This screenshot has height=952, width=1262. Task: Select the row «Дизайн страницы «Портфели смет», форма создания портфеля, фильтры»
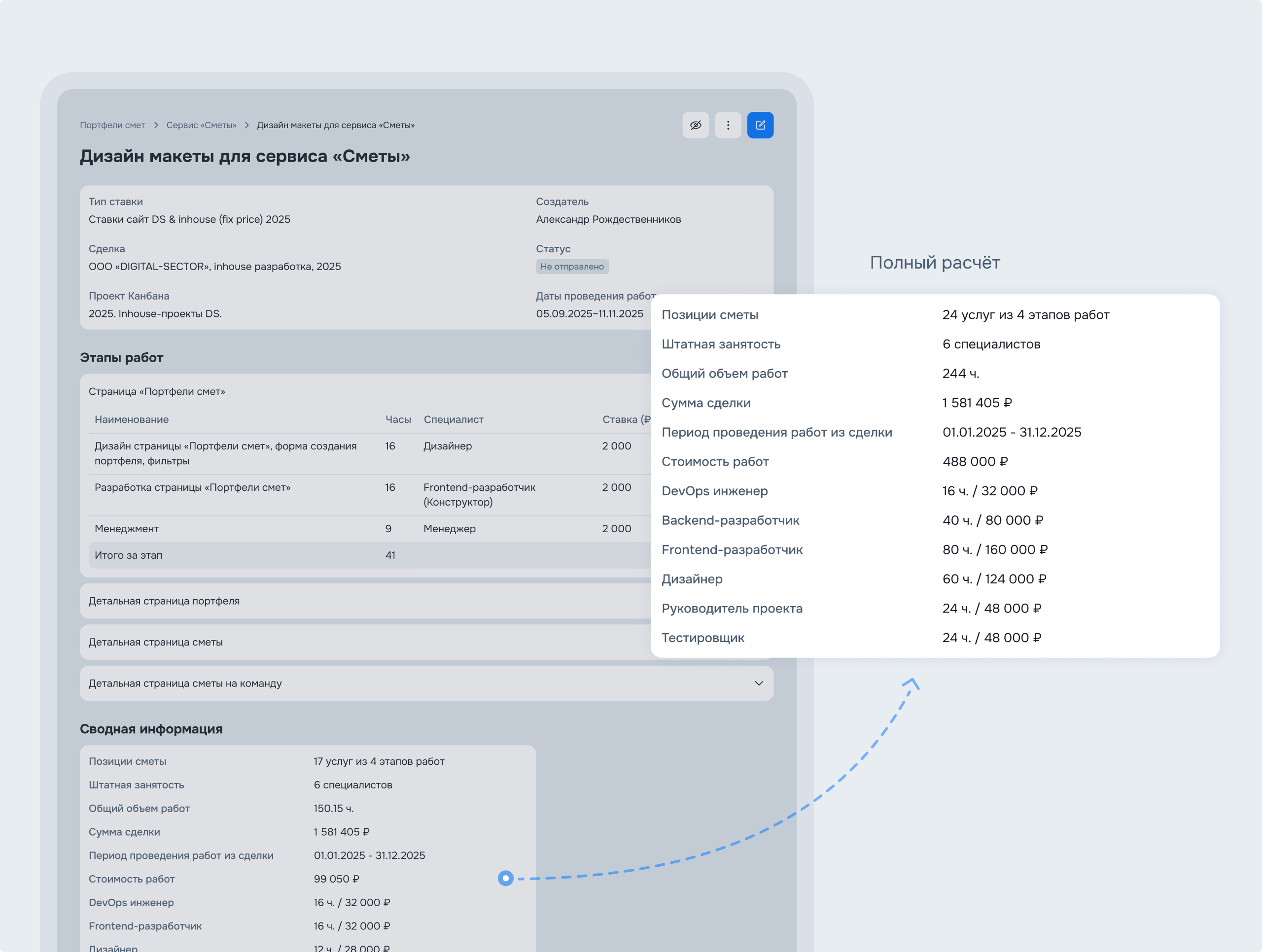click(x=226, y=453)
